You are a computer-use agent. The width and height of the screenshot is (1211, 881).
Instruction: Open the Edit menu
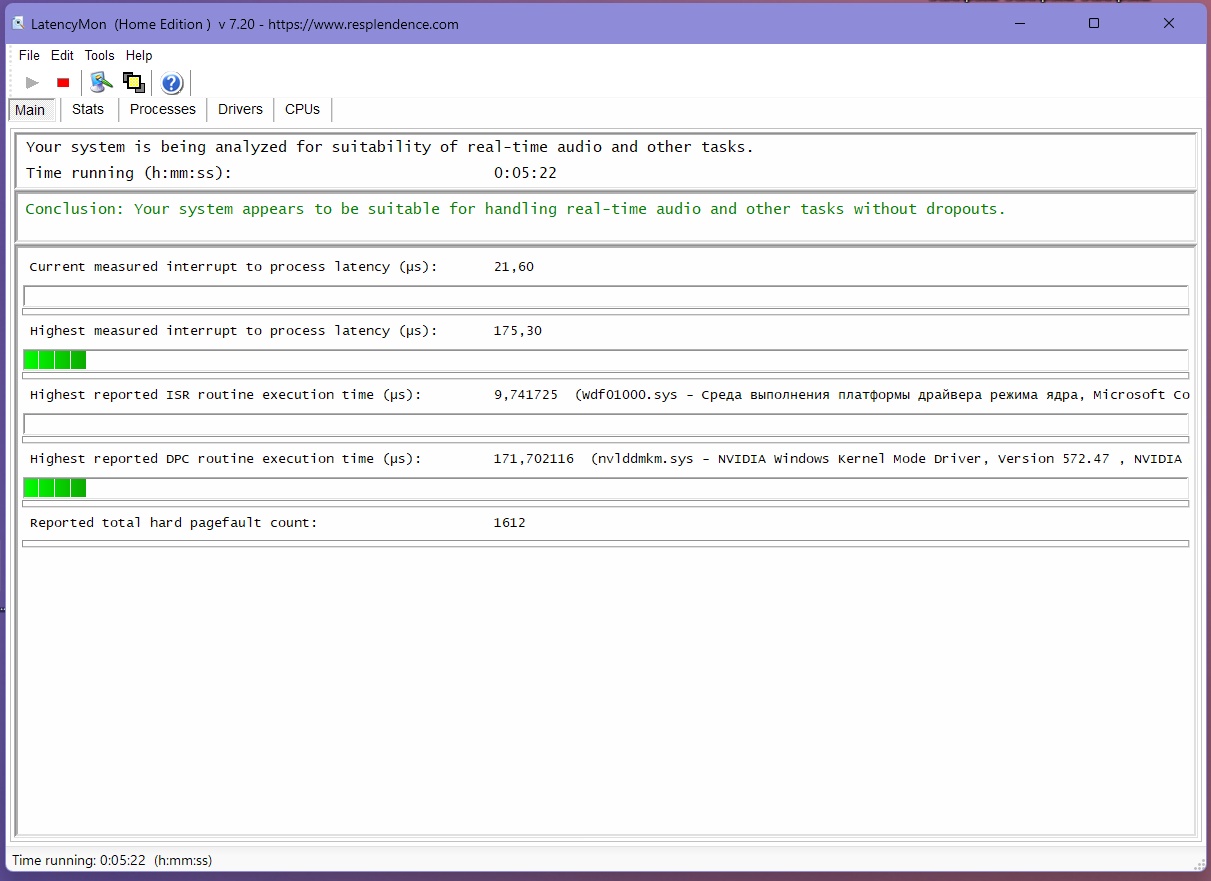[x=62, y=56]
